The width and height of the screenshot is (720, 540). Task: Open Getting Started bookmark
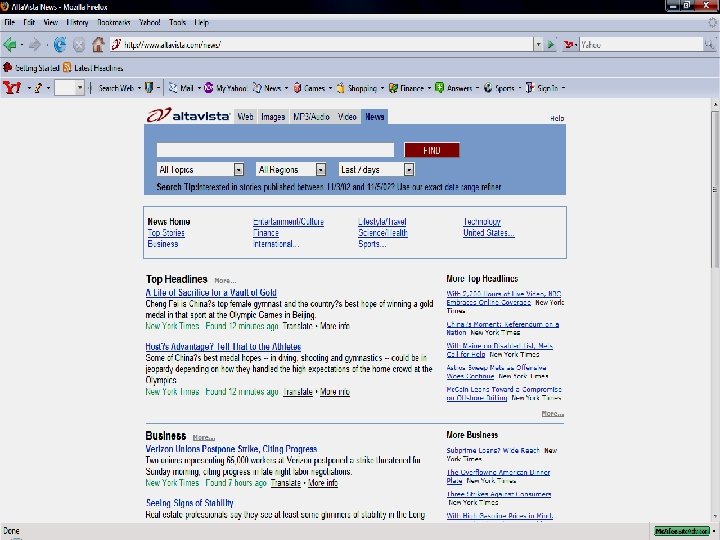click(x=31, y=68)
